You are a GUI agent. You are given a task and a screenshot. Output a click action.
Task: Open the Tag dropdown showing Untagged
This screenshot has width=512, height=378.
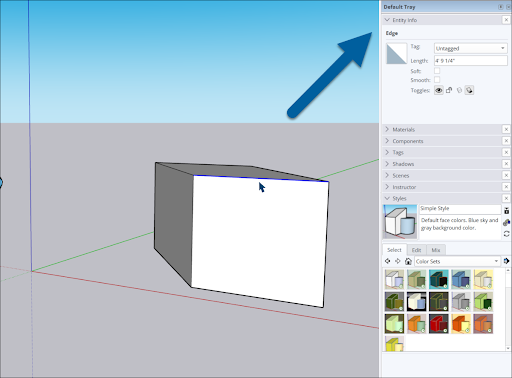click(470, 48)
